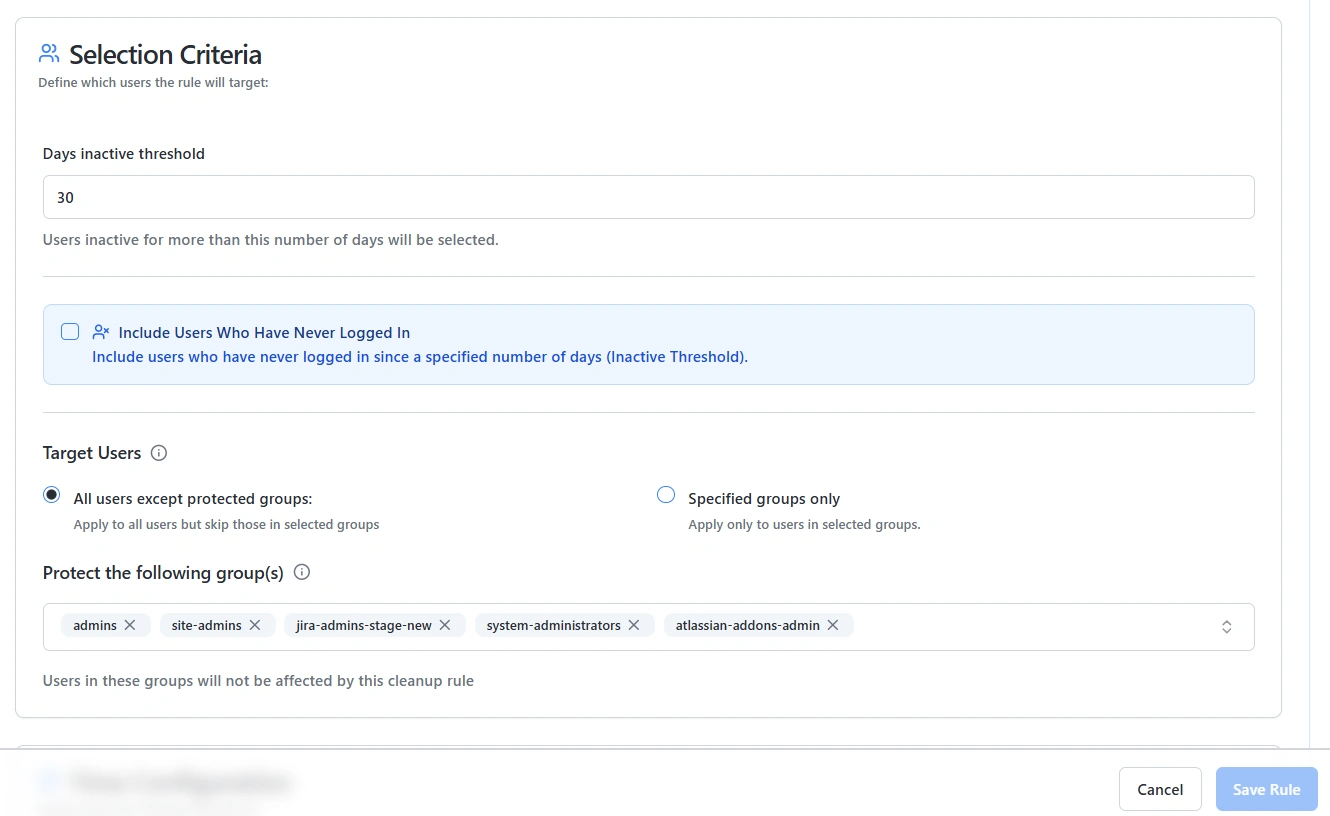The image size is (1330, 816).
Task: Click the info icon beside Protect the following group(s)
Action: click(x=301, y=572)
